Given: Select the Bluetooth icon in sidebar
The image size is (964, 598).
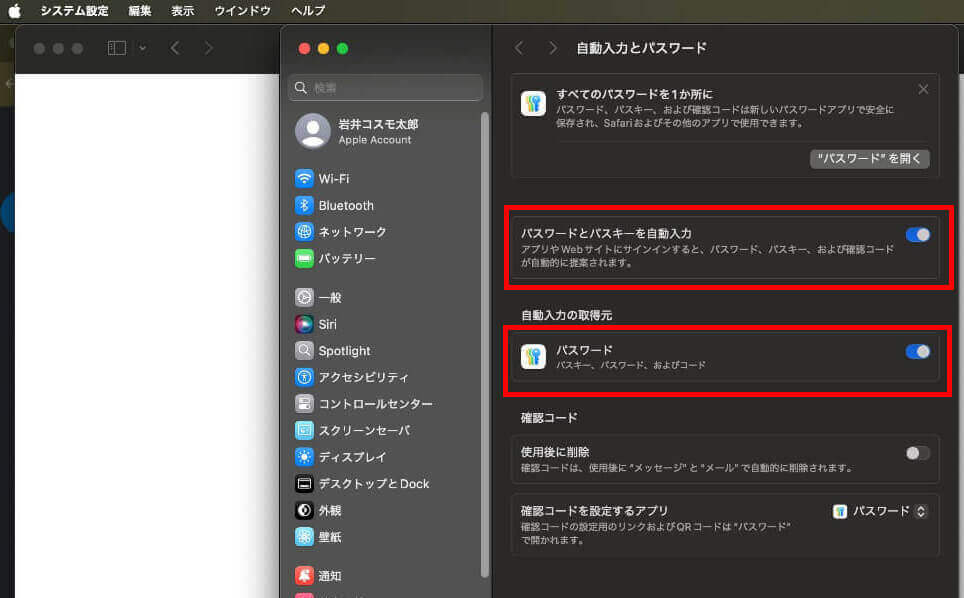Looking at the screenshot, I should 304,205.
